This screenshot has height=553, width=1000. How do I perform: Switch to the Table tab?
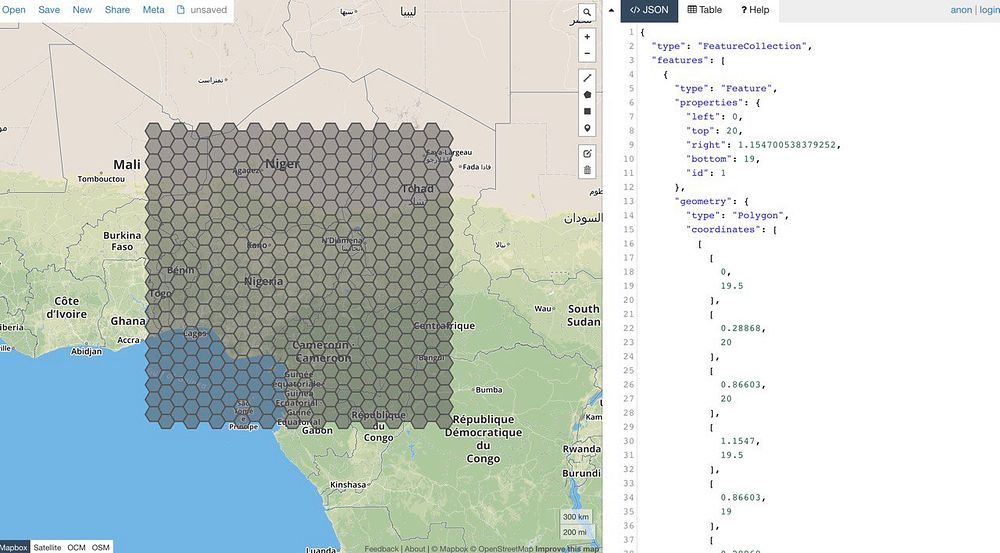tap(705, 10)
